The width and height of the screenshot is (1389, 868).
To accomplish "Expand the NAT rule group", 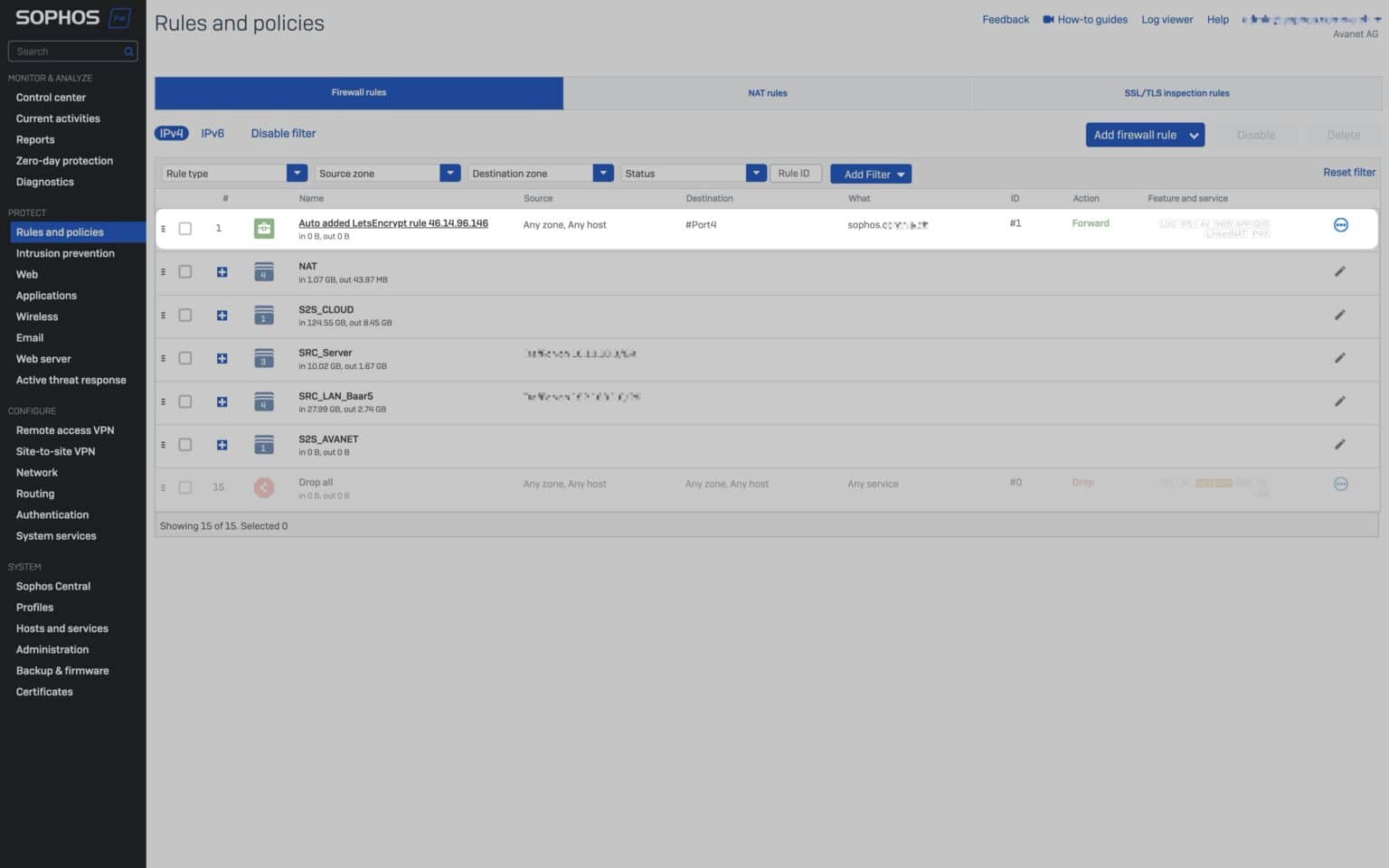I will 222,271.
